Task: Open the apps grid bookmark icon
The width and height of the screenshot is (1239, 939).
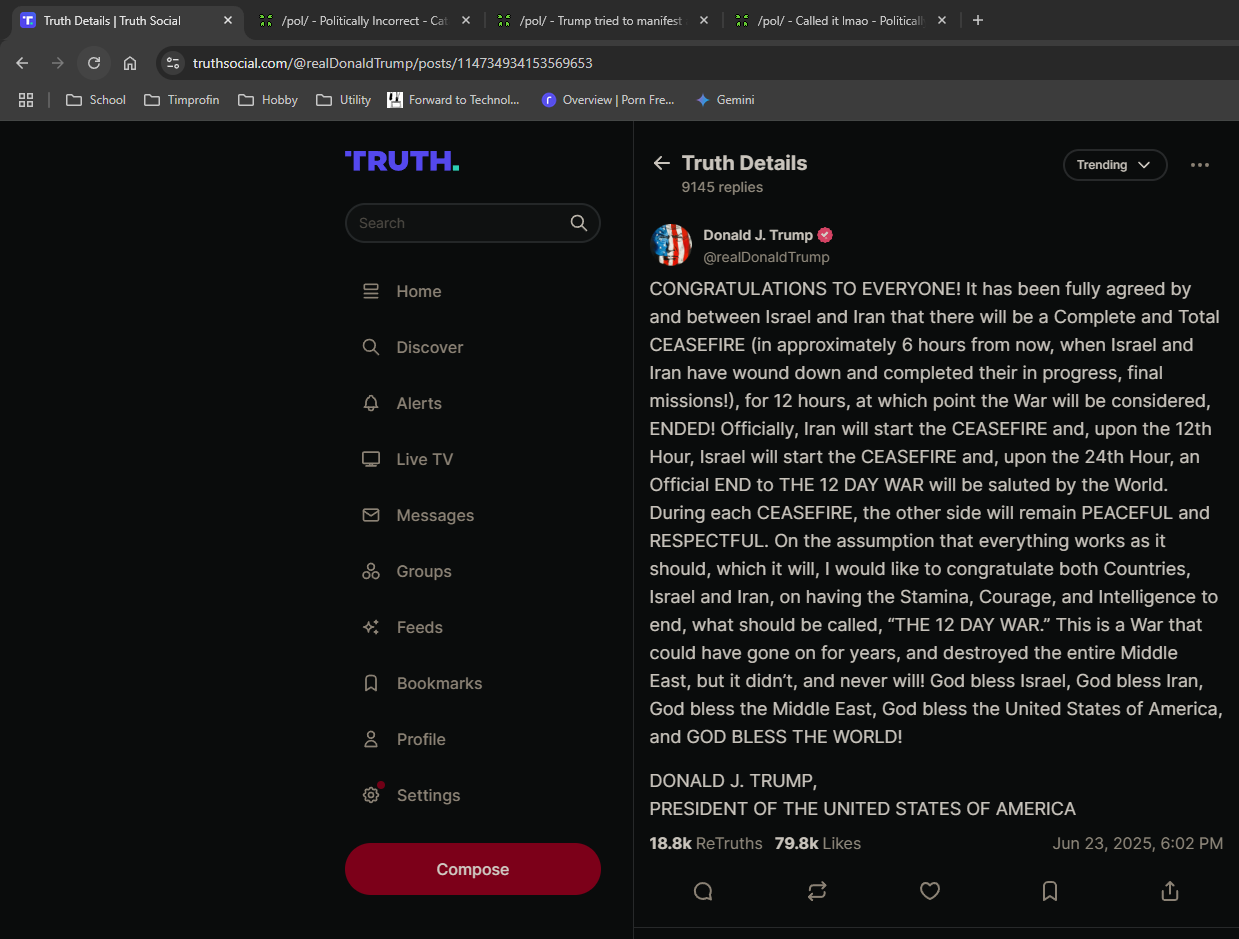Action: click(x=26, y=100)
